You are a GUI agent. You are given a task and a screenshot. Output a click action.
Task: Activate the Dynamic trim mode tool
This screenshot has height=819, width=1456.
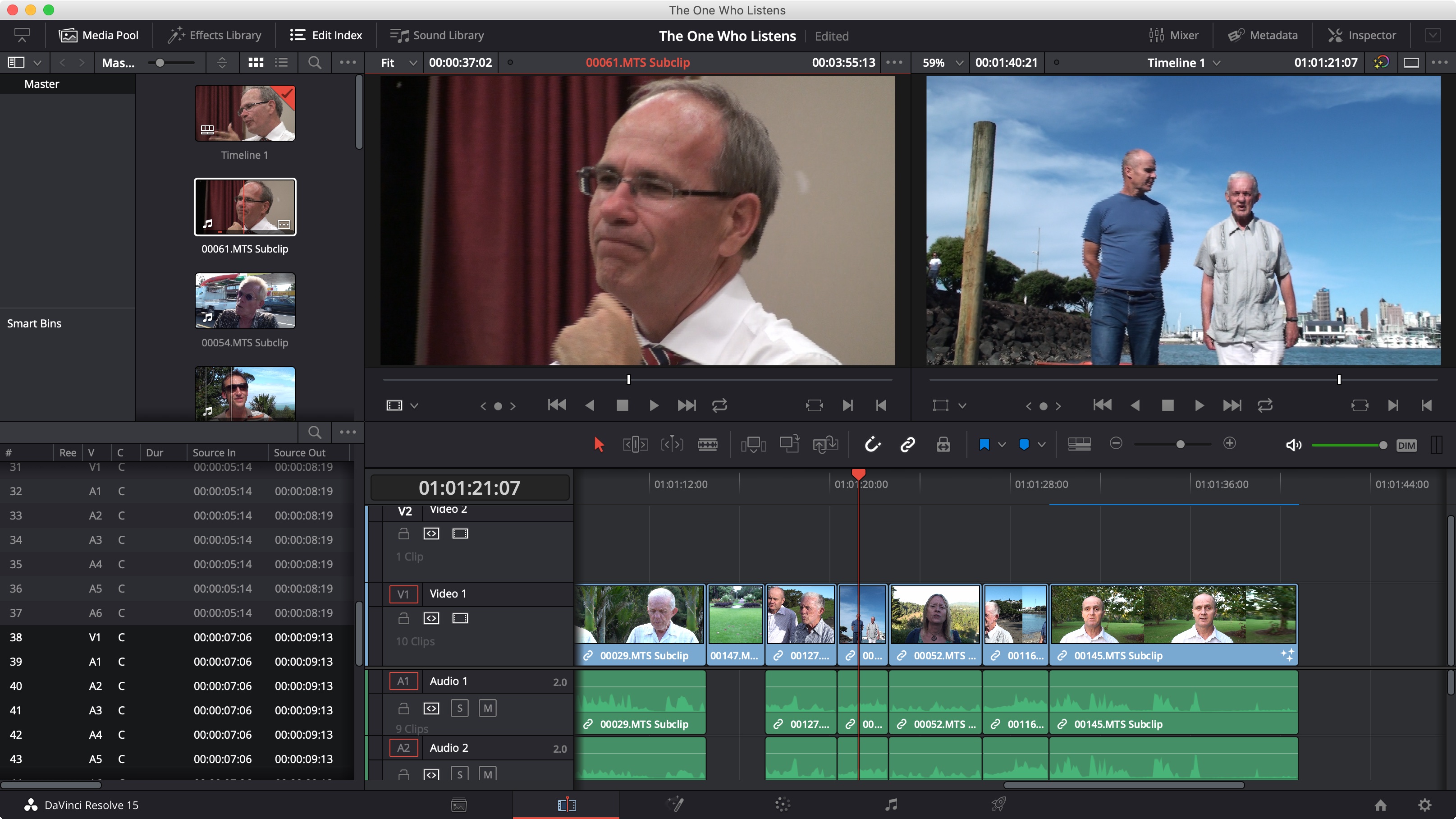[672, 445]
